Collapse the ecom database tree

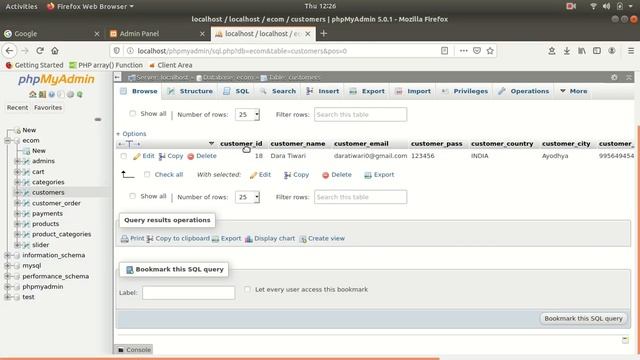click(x=7, y=140)
